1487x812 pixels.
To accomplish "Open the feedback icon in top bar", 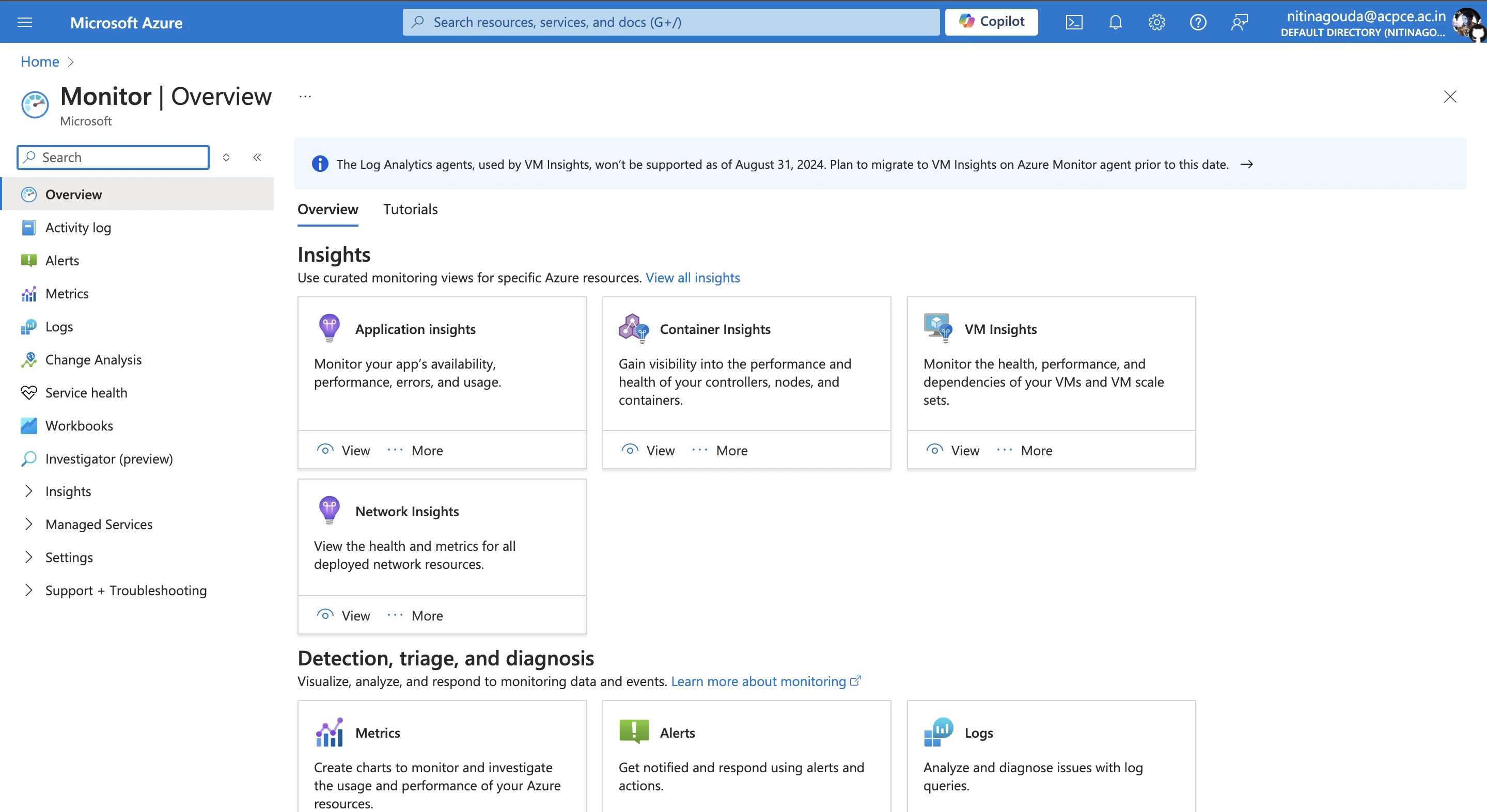I will point(1240,22).
